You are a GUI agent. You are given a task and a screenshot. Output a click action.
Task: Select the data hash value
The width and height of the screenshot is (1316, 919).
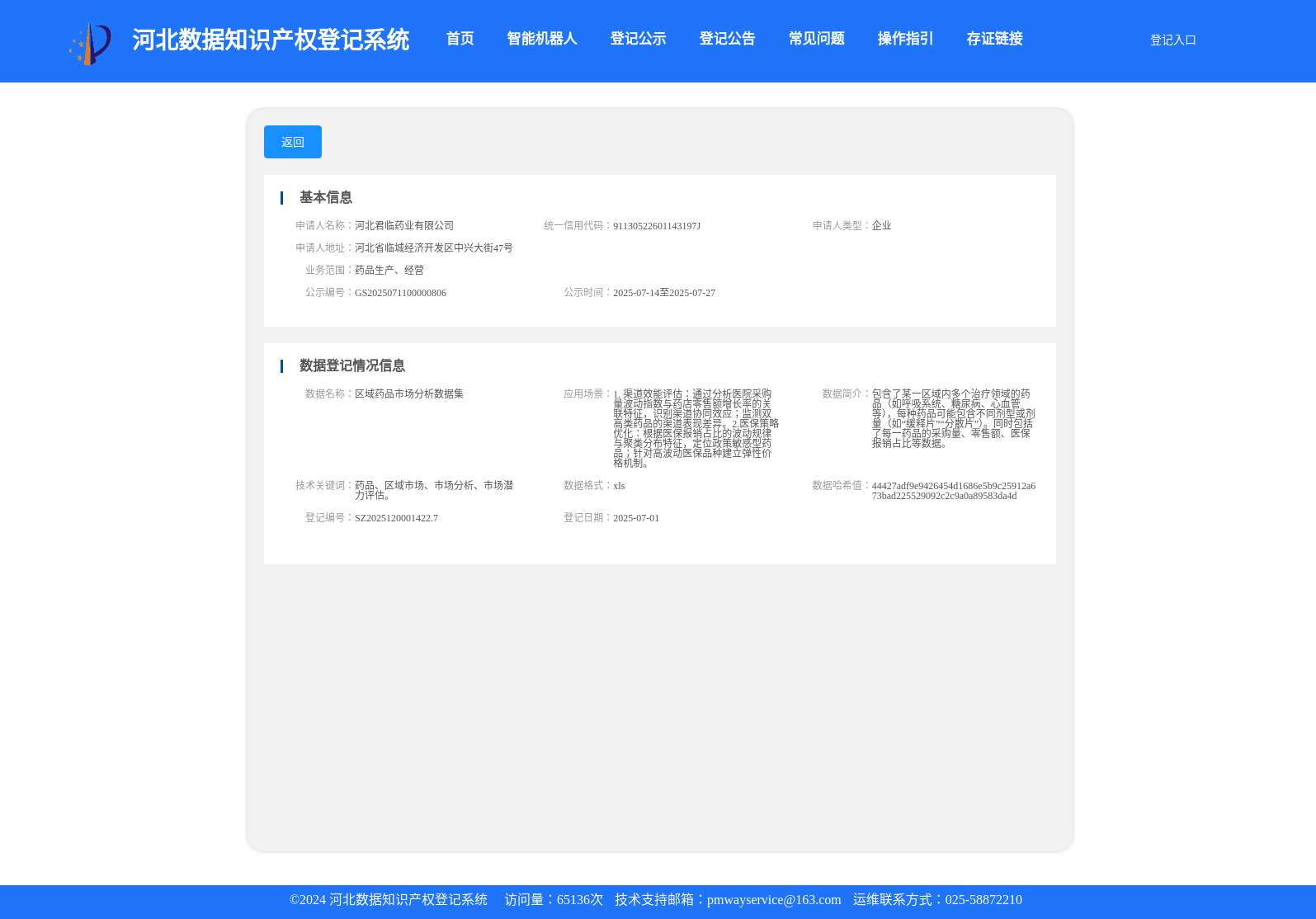click(954, 491)
